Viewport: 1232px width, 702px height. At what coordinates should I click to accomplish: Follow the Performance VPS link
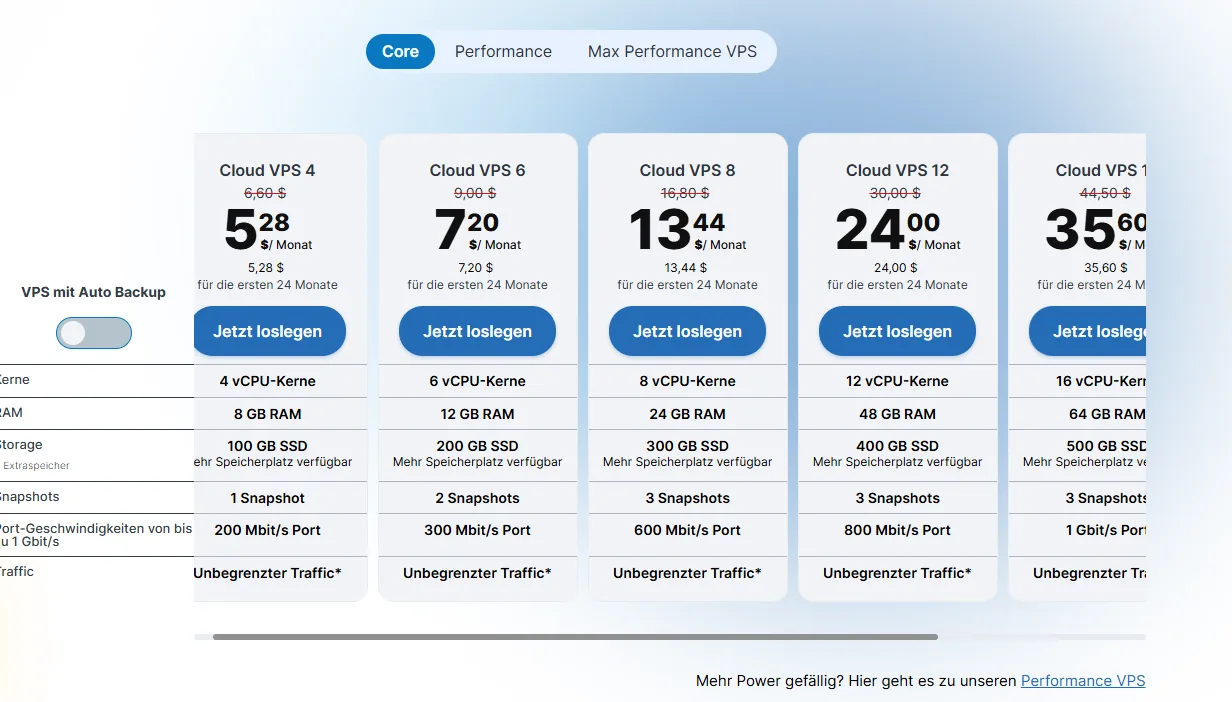pyautogui.click(x=1083, y=681)
